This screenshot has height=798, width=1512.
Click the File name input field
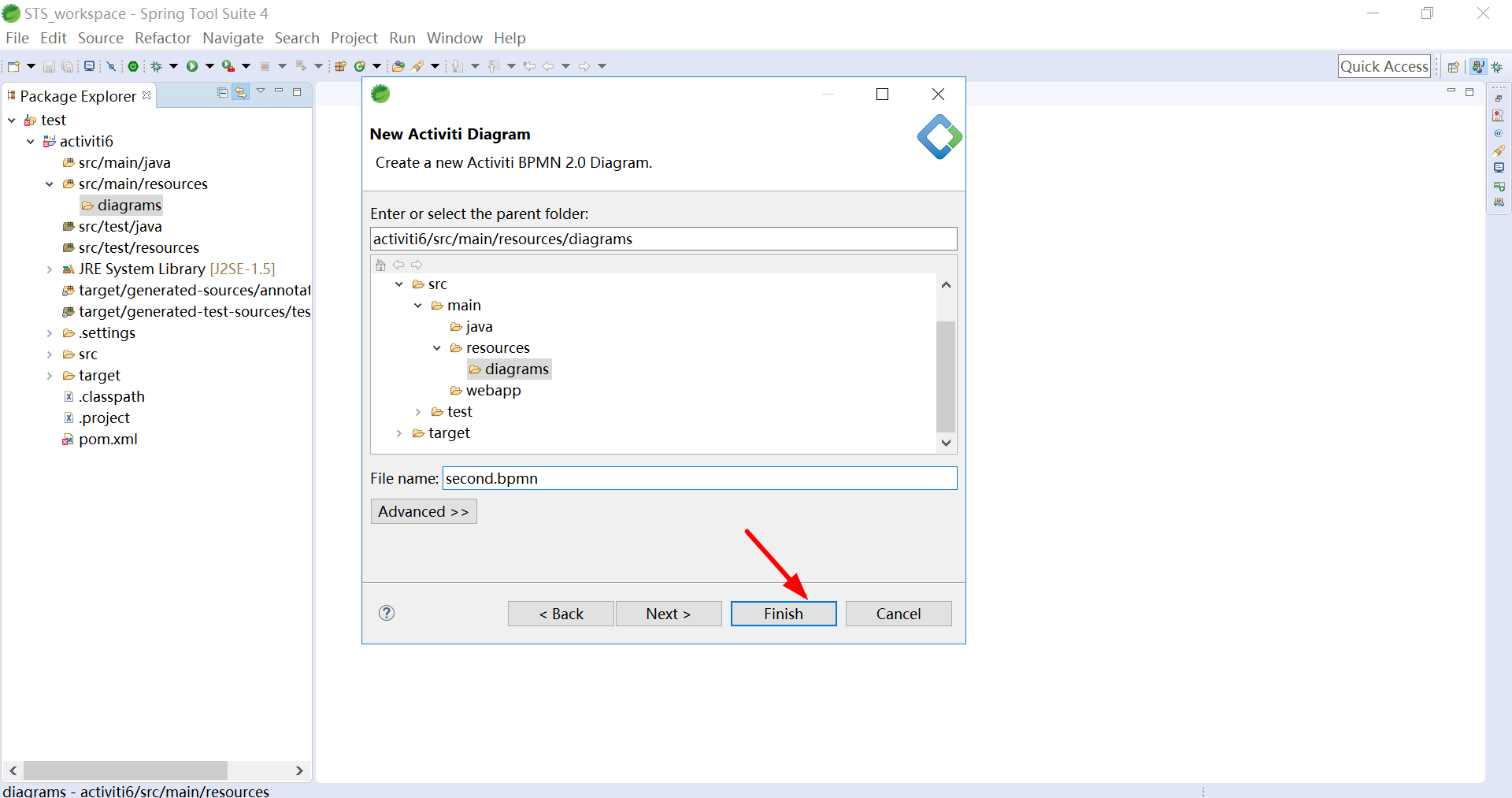(700, 478)
